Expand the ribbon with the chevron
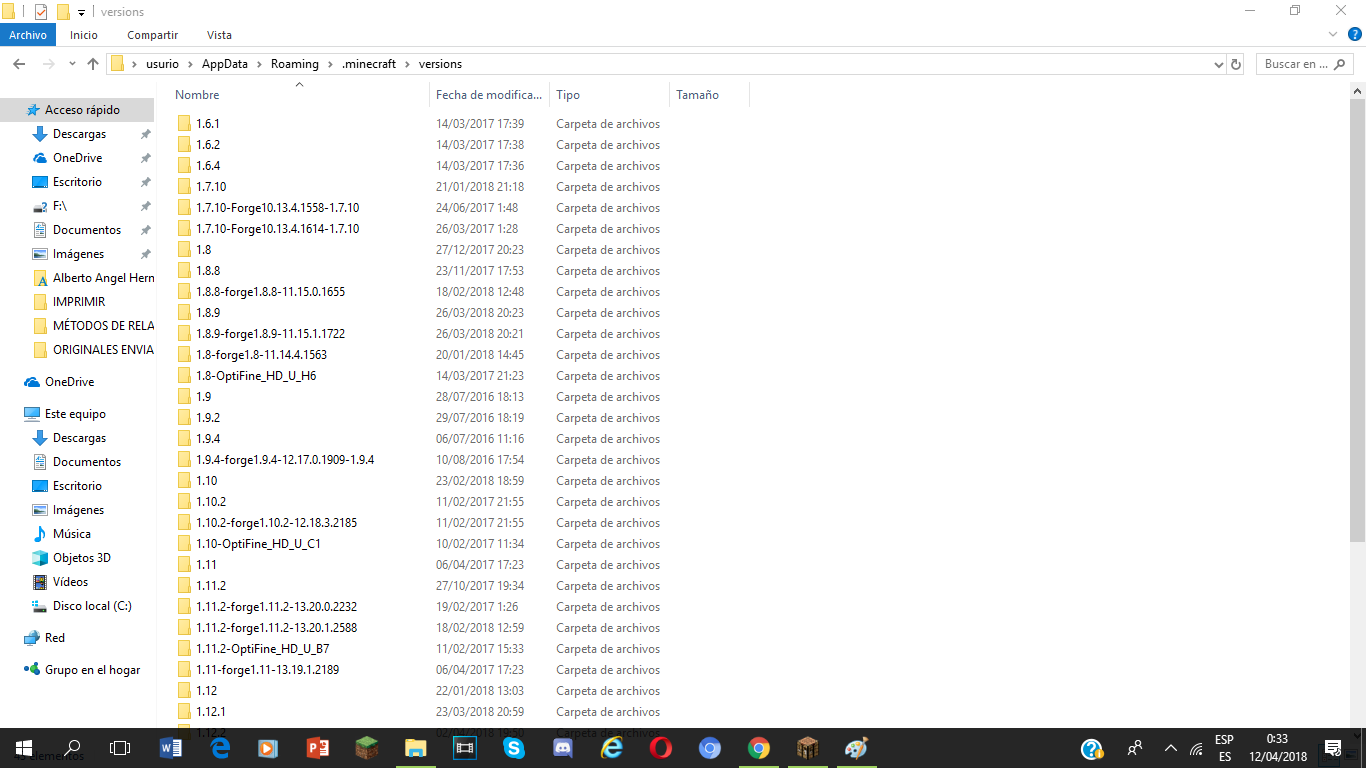 1333,34
